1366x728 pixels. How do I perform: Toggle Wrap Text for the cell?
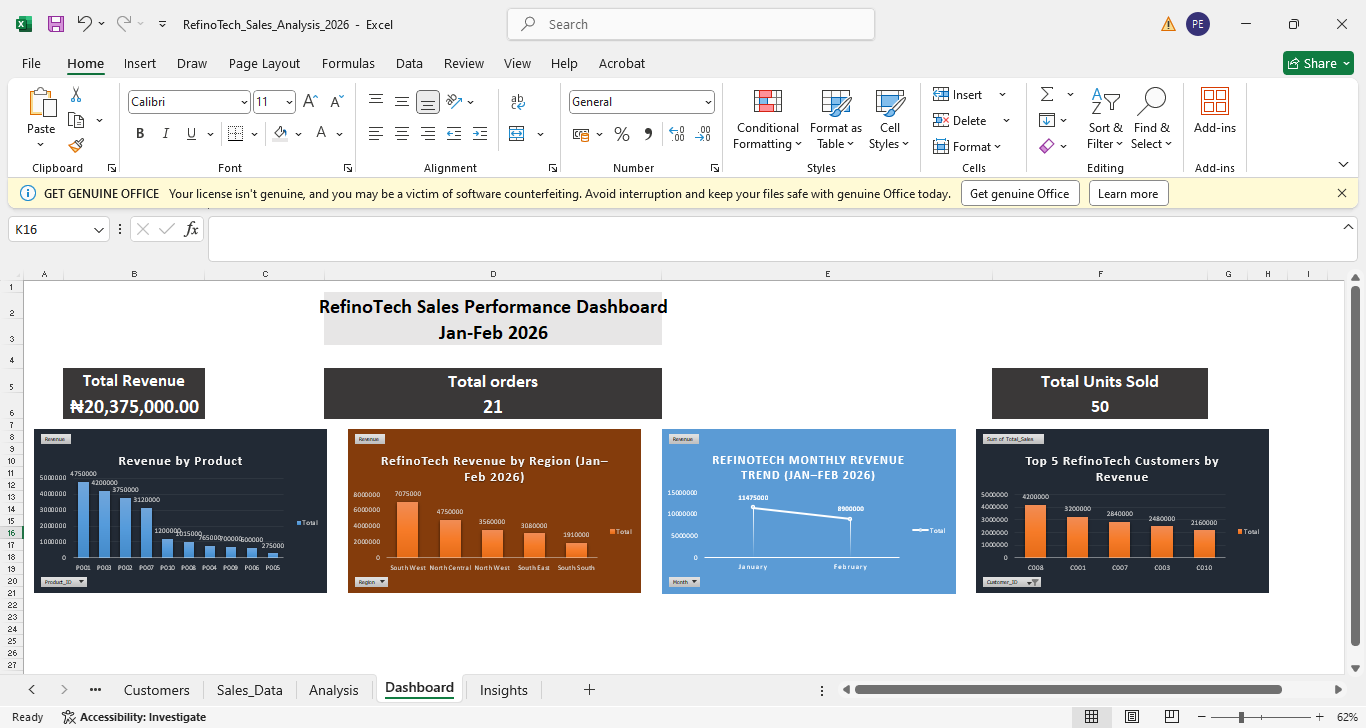pyautogui.click(x=518, y=101)
